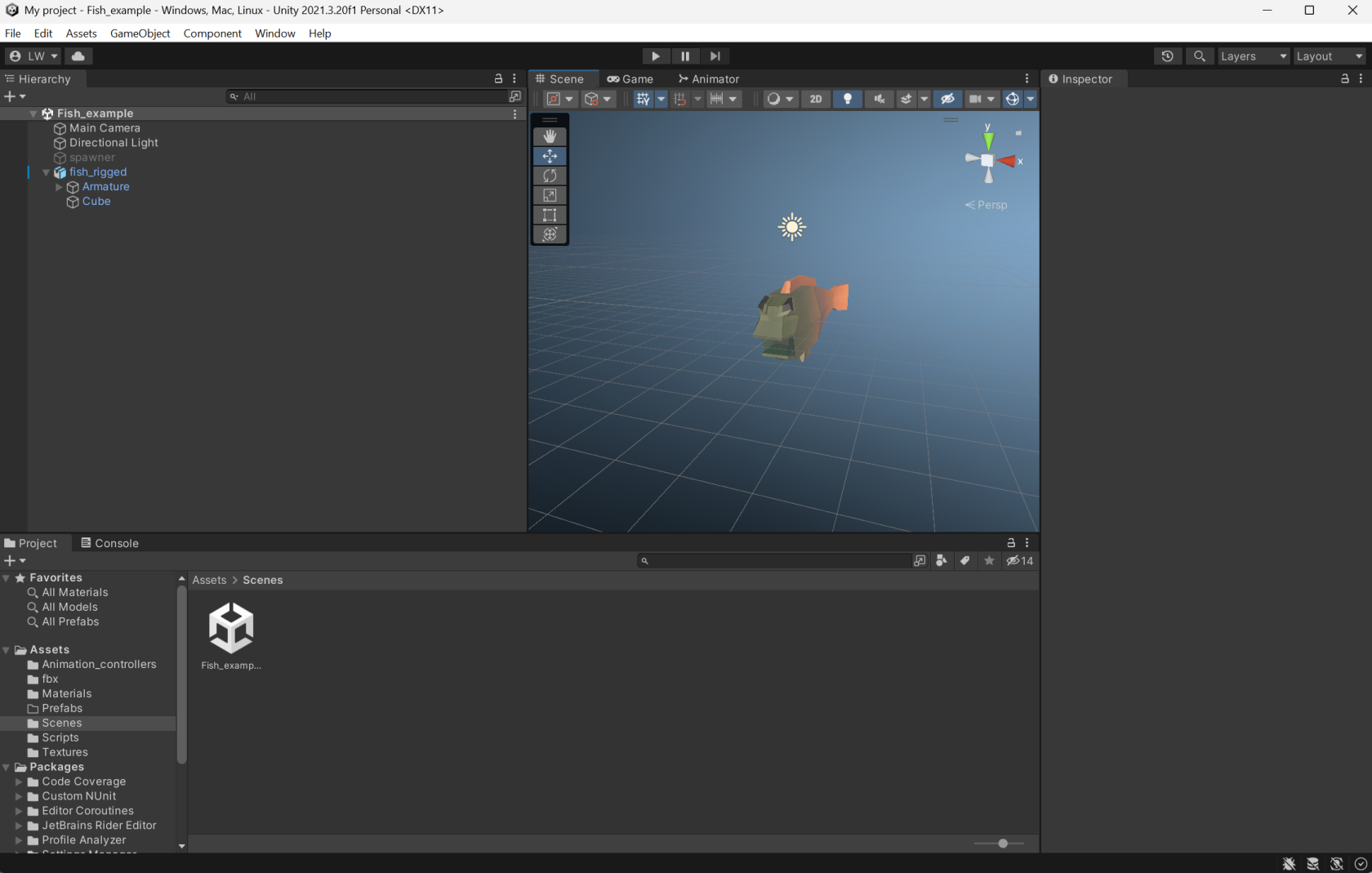Image resolution: width=1372 pixels, height=873 pixels.
Task: Open the Layers dropdown
Action: pos(1253,56)
